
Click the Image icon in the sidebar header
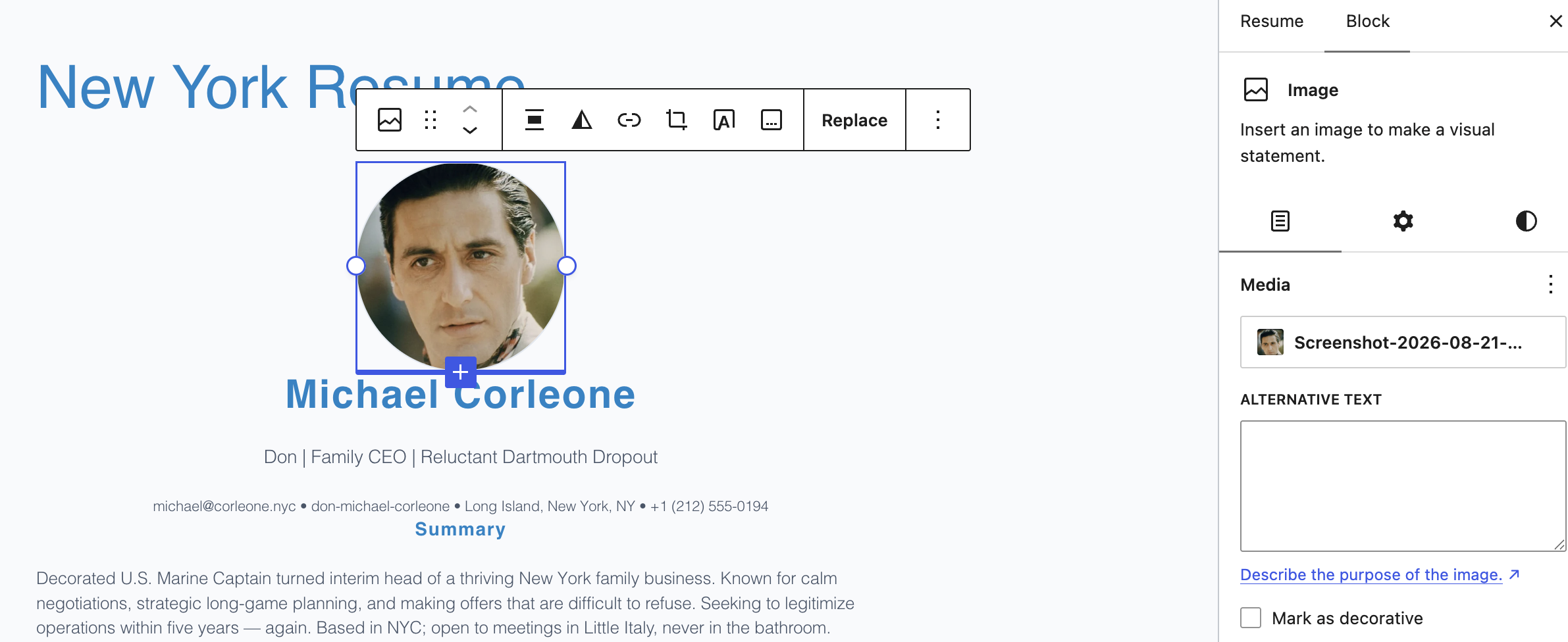click(x=1256, y=89)
